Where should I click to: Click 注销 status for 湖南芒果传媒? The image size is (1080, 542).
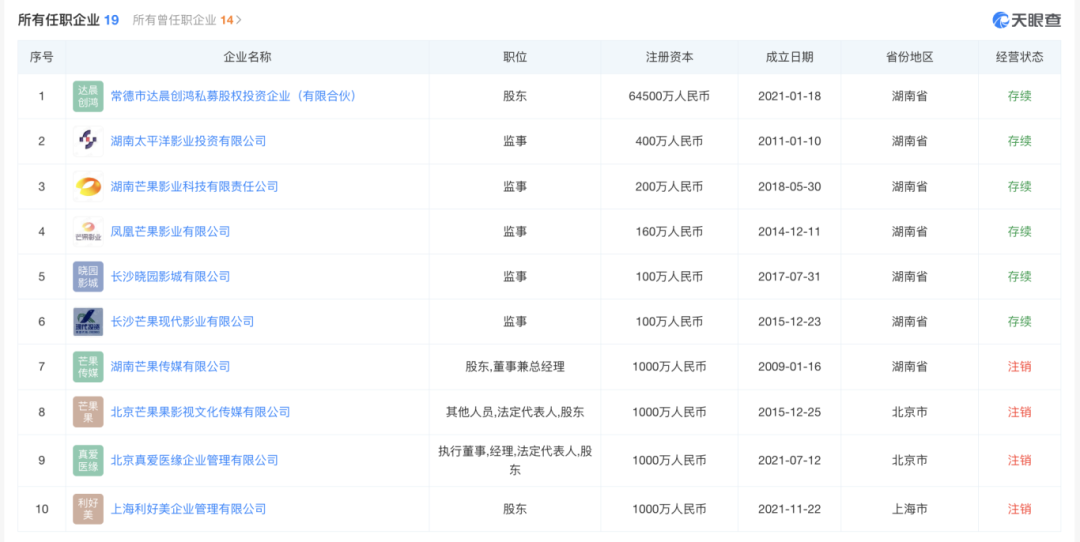pyautogui.click(x=1019, y=367)
